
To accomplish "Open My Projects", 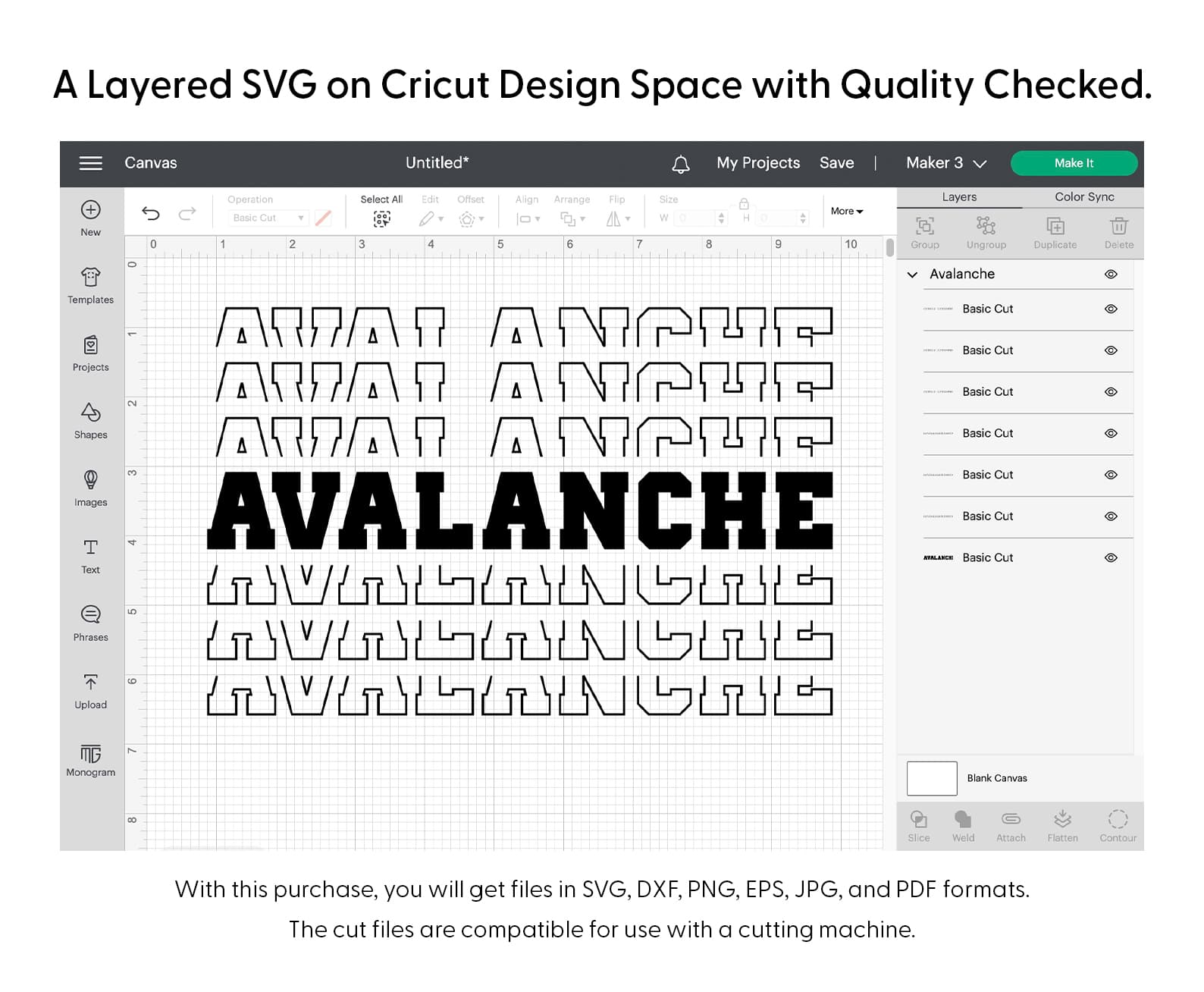I will (758, 163).
